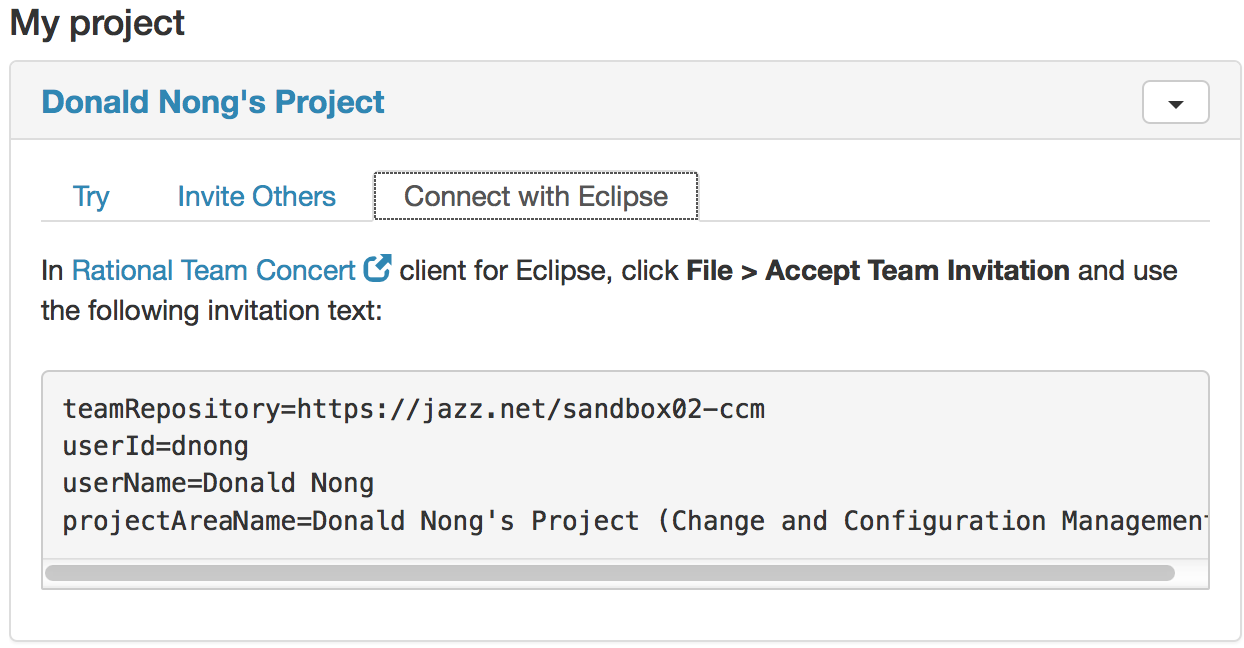Click empty gray header area beside project title
This screenshot has height=648, width=1244.
(x=760, y=102)
